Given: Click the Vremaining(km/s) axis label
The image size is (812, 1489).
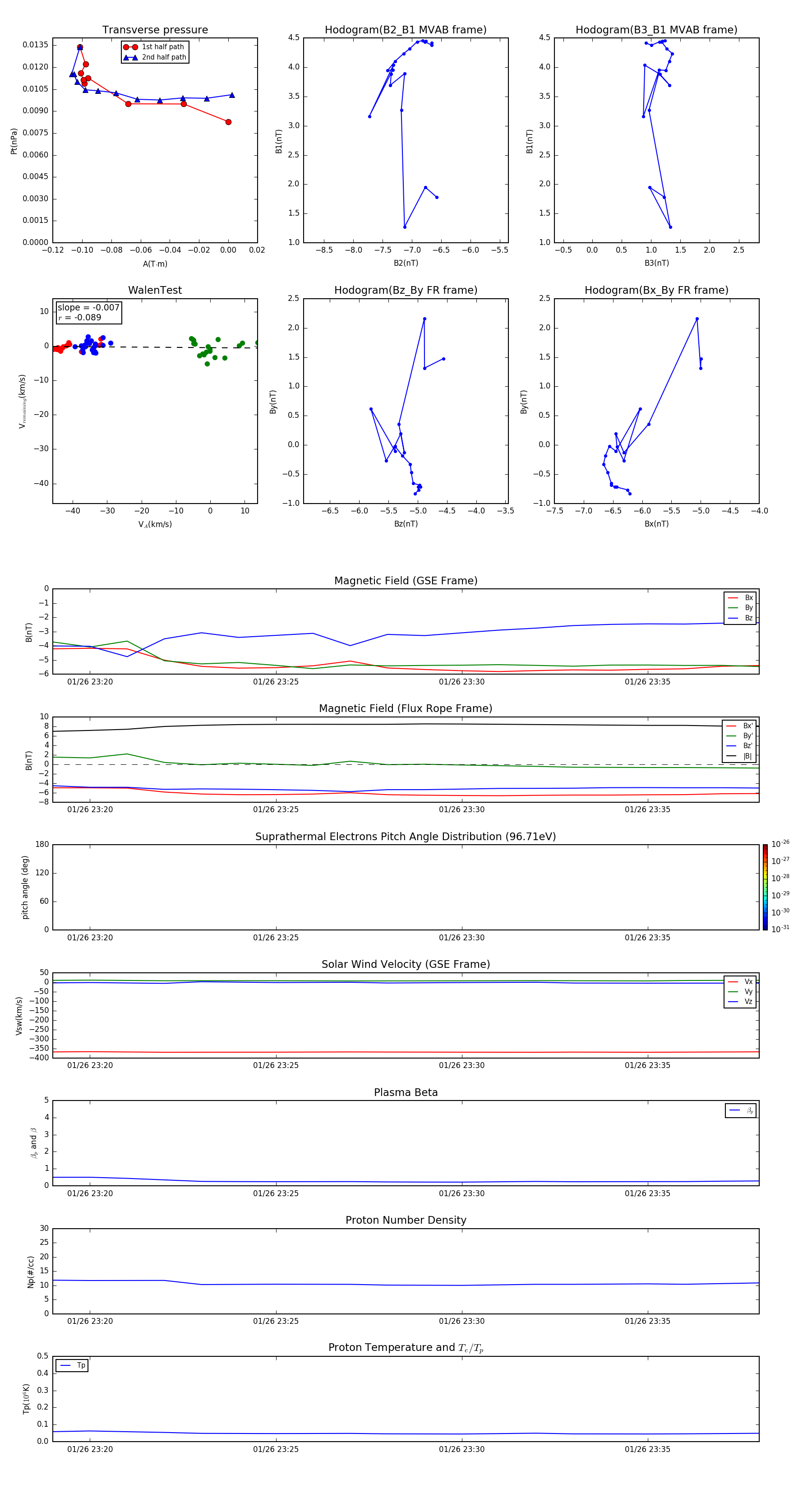Looking at the screenshot, I should click(x=22, y=401).
